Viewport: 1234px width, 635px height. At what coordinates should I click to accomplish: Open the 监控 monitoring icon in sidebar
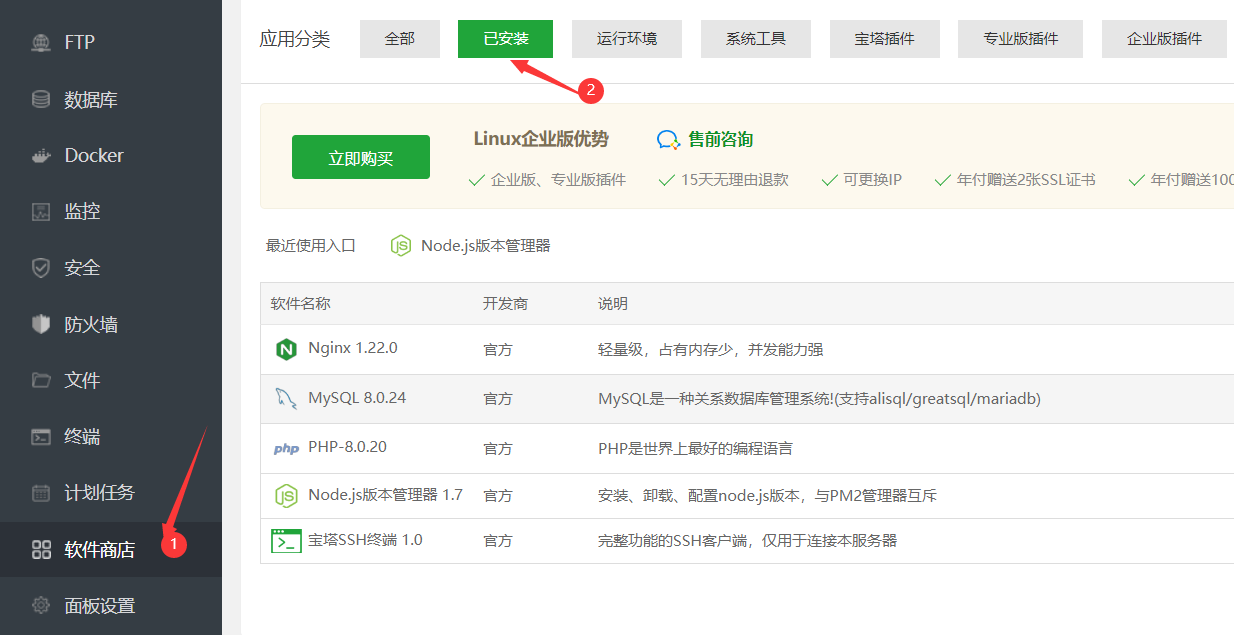click(x=41, y=212)
